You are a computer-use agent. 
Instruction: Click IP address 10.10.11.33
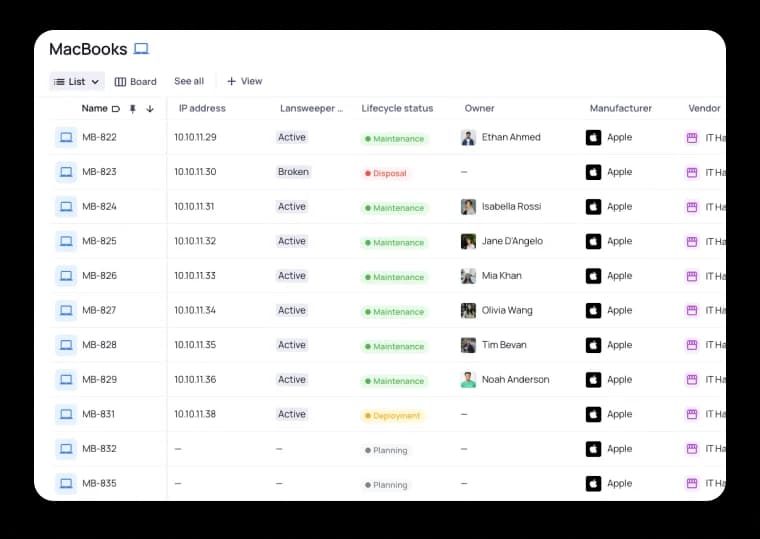195,275
